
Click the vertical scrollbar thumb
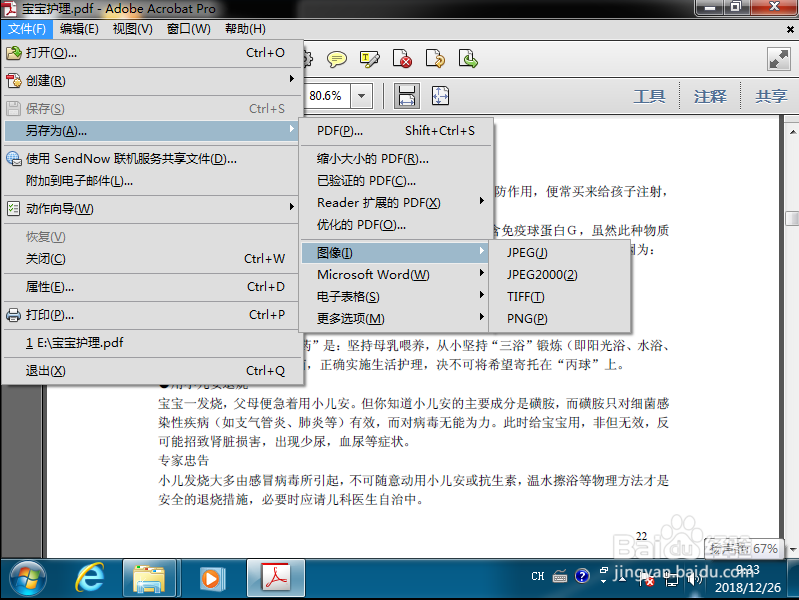click(792, 218)
